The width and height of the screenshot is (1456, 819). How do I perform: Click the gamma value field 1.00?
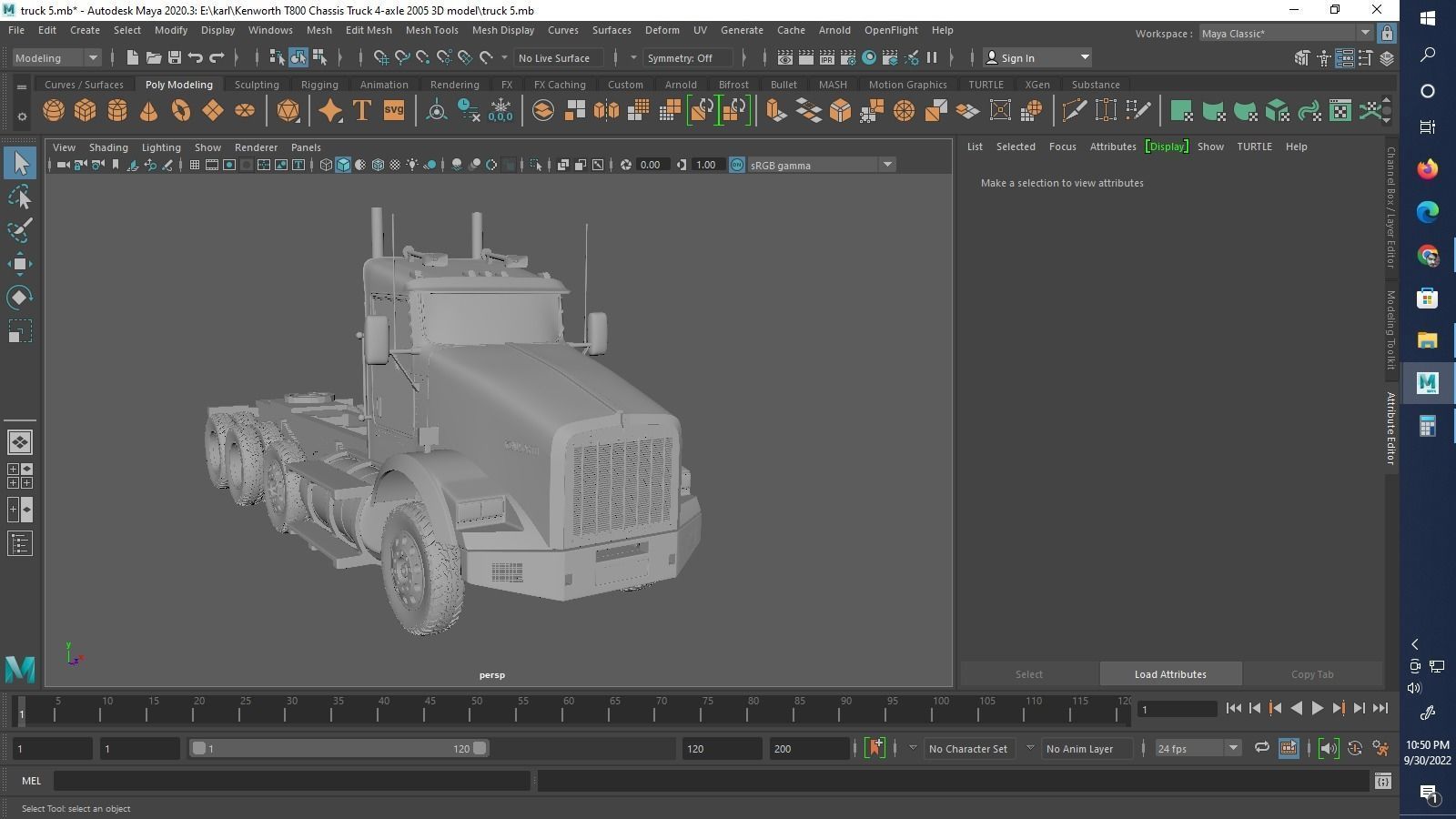(706, 165)
